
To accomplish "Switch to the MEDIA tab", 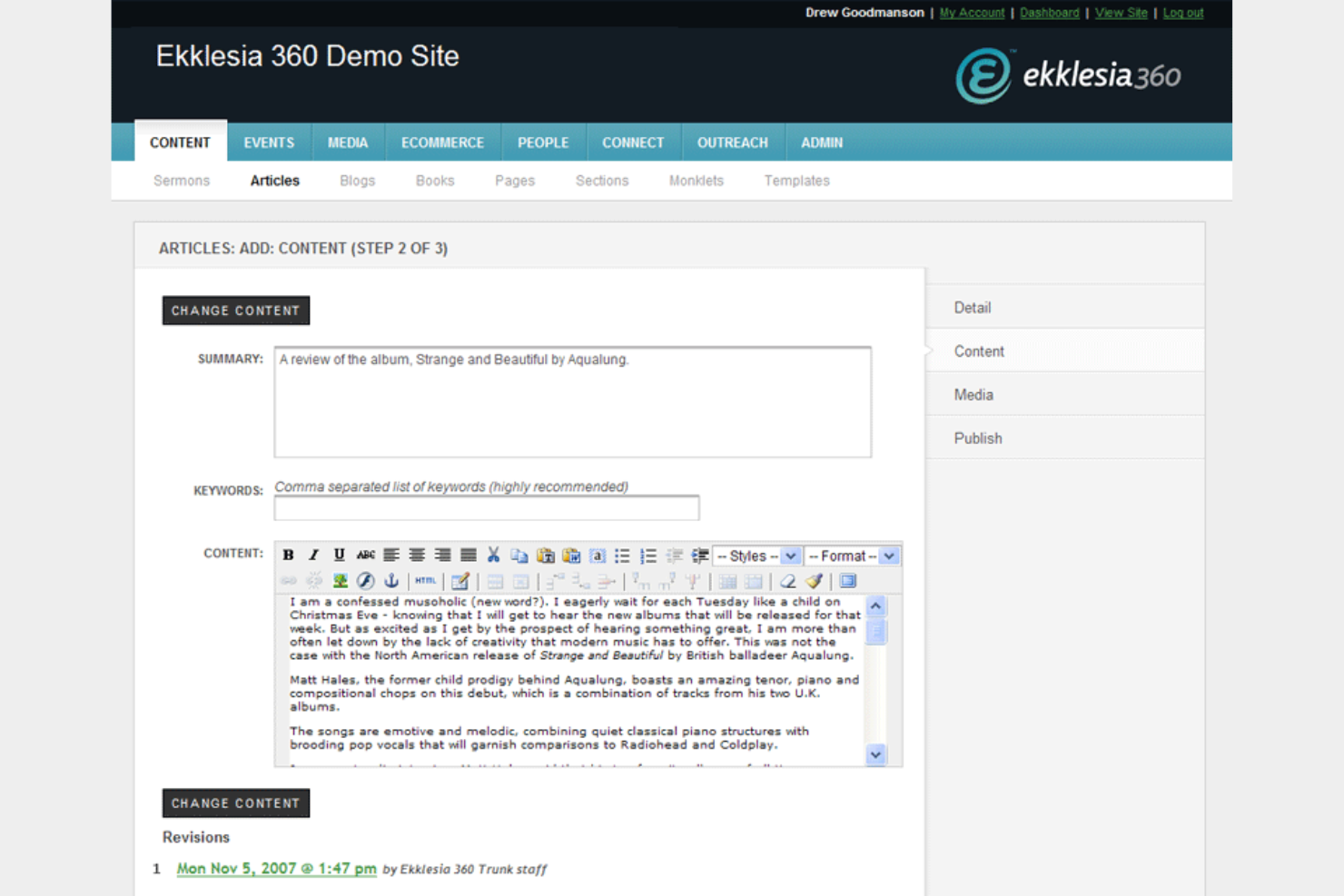I will coord(348,143).
